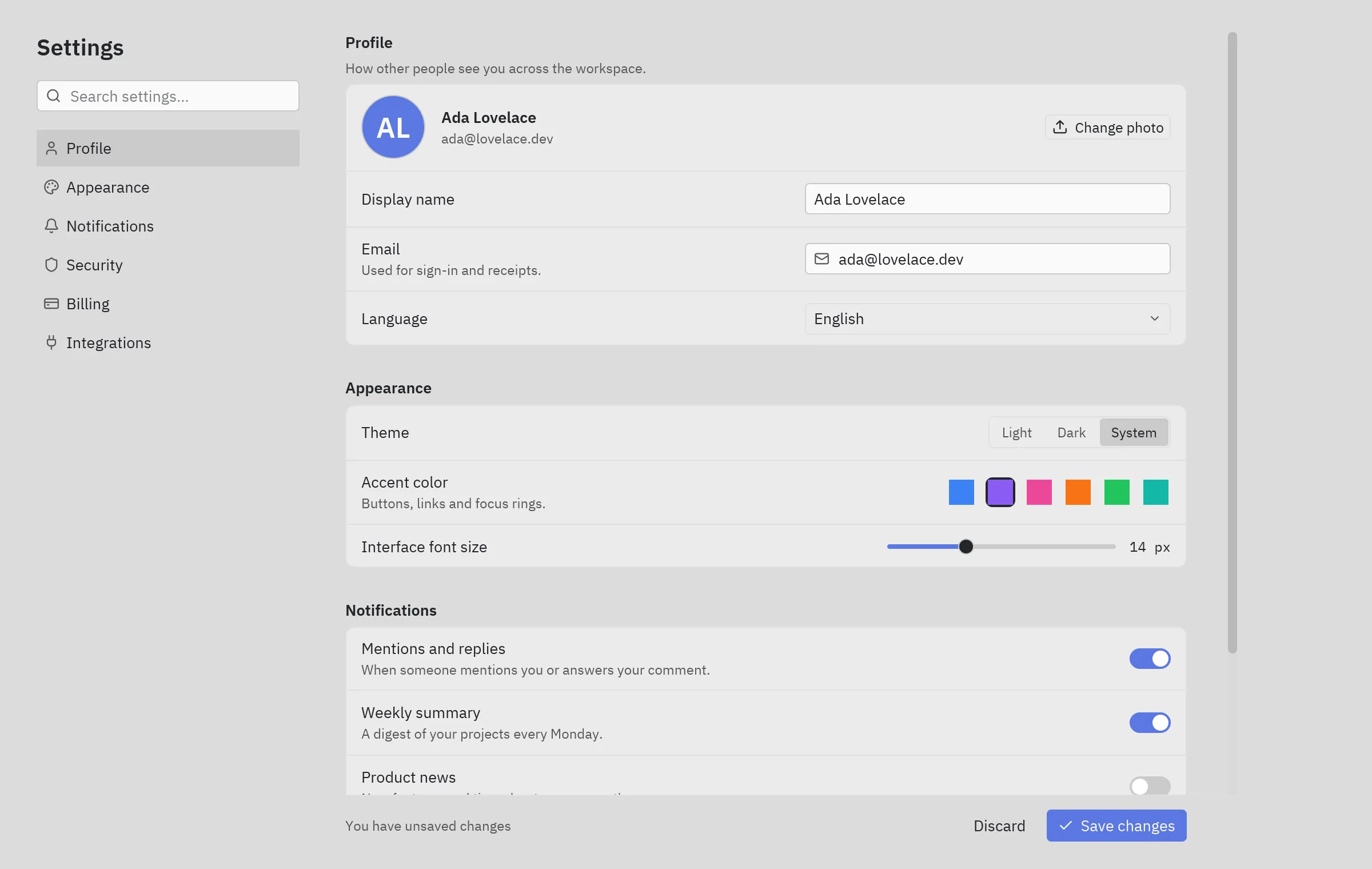The width and height of the screenshot is (1372, 869).
Task: Enable the Product news toggle
Action: (1150, 786)
